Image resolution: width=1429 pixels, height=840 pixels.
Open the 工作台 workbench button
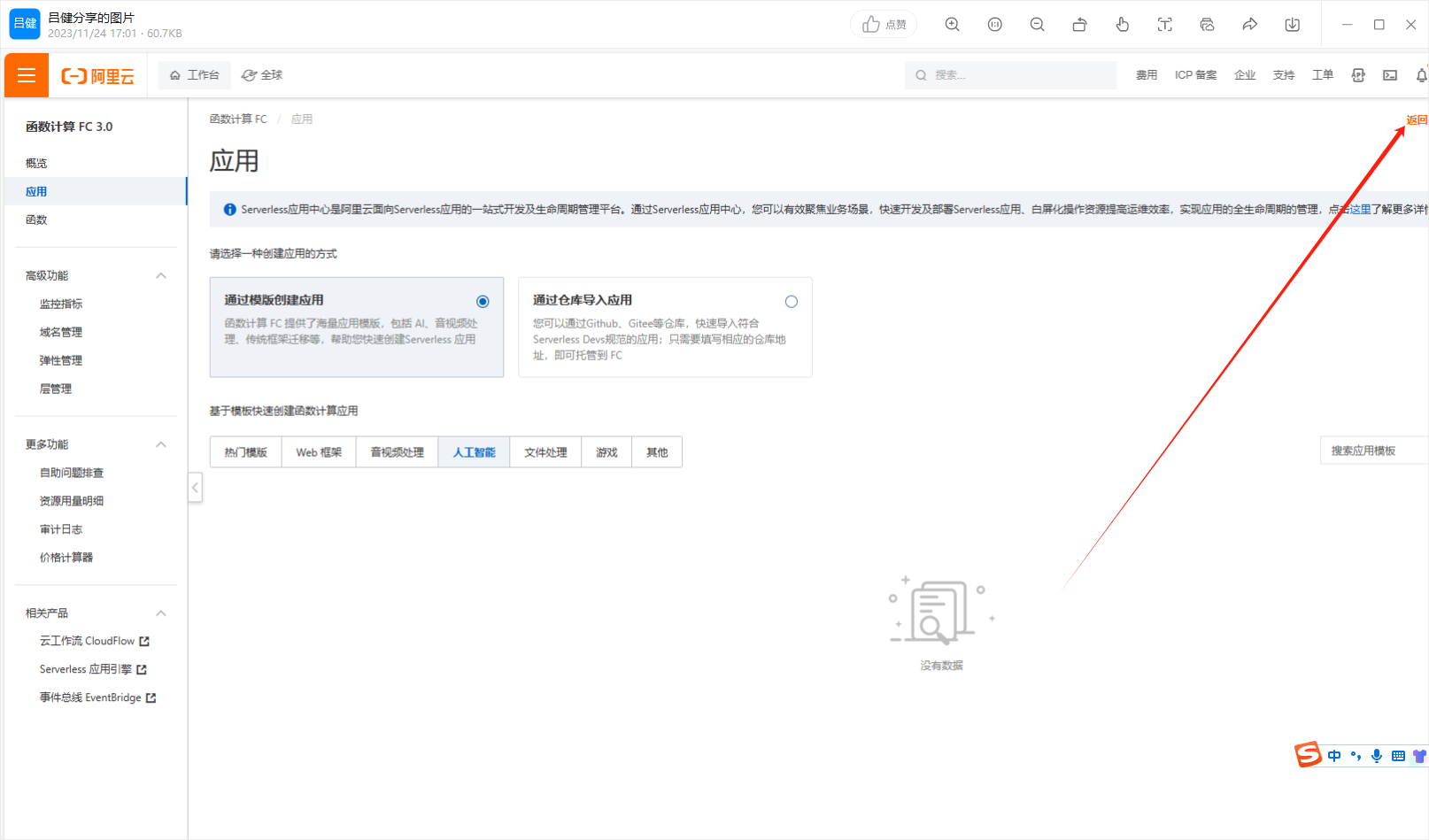click(x=195, y=75)
